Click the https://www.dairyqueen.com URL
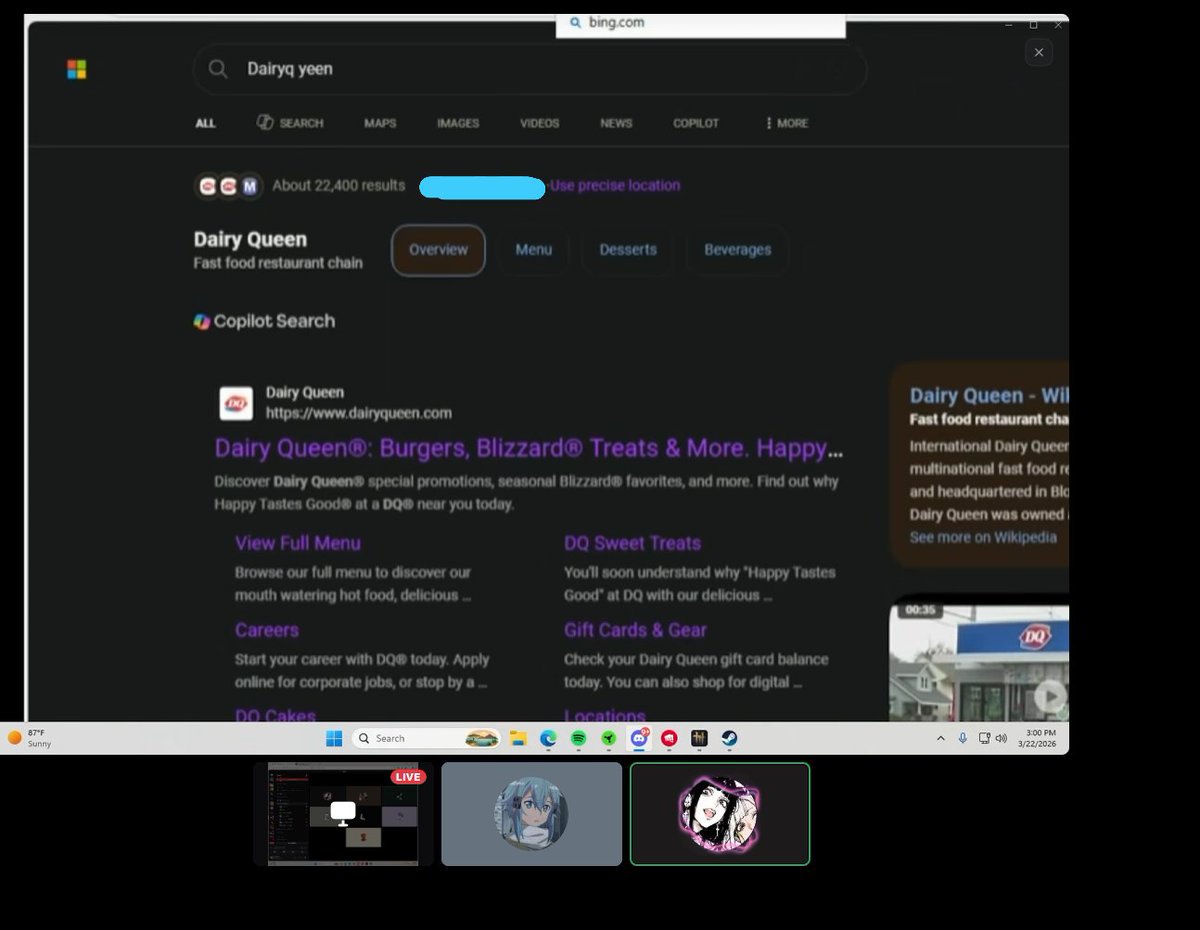The image size is (1200, 930). pyautogui.click(x=359, y=413)
